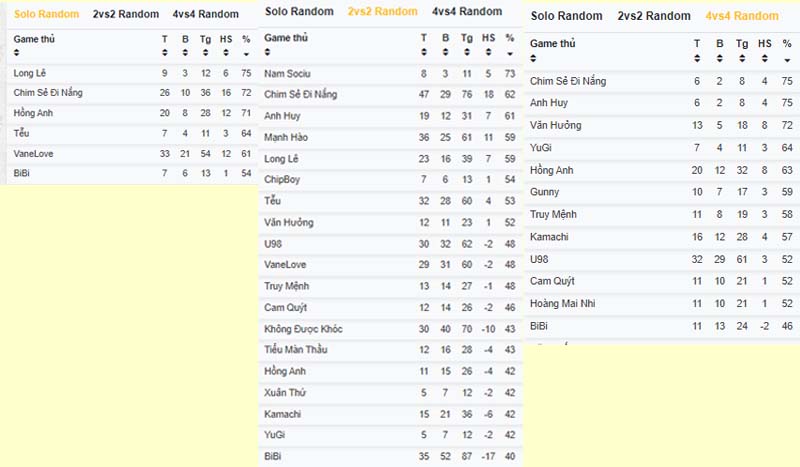Sort the left table by HS column

point(226,53)
